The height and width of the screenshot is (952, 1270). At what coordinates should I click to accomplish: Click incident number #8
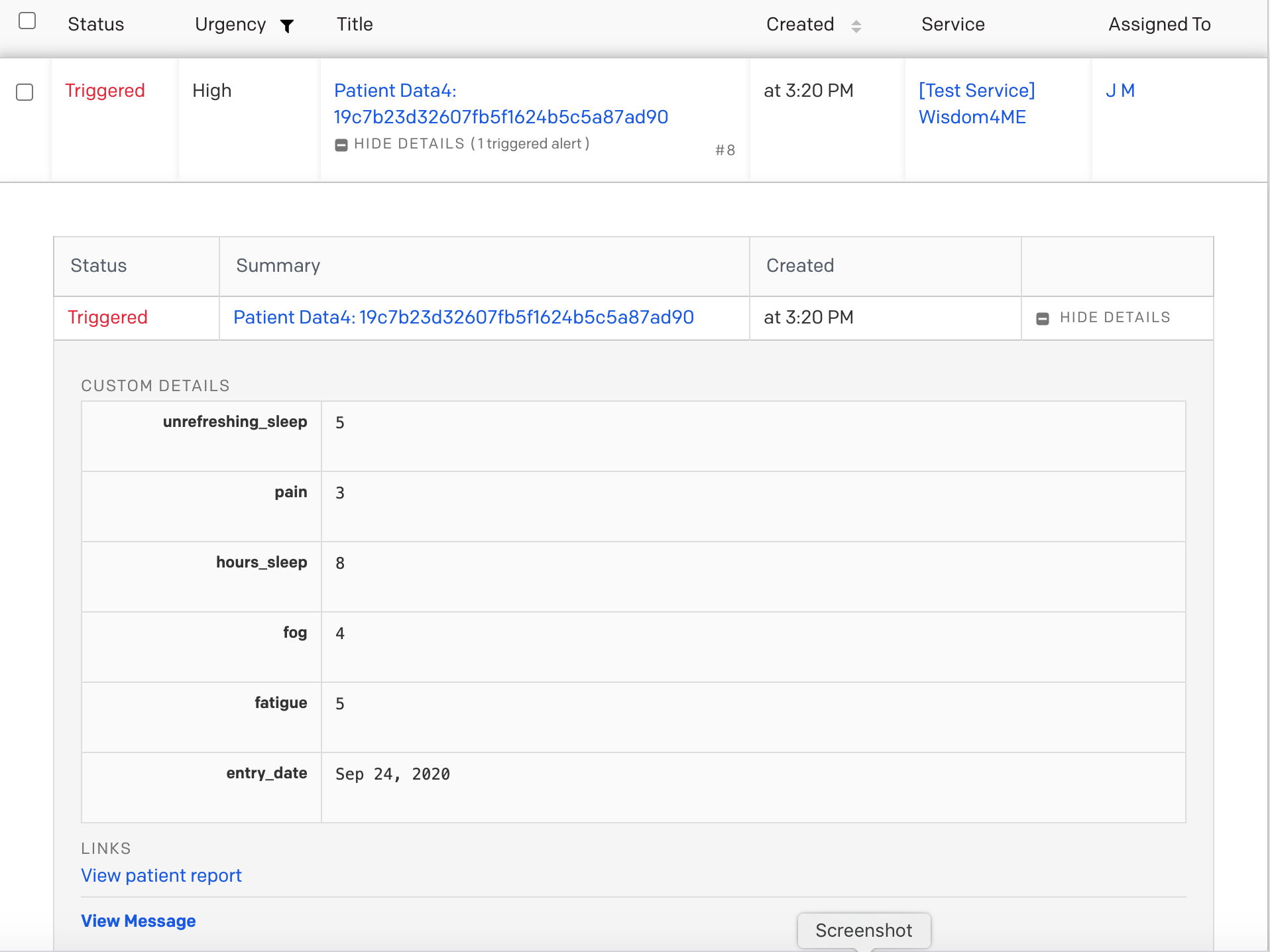[x=725, y=150]
